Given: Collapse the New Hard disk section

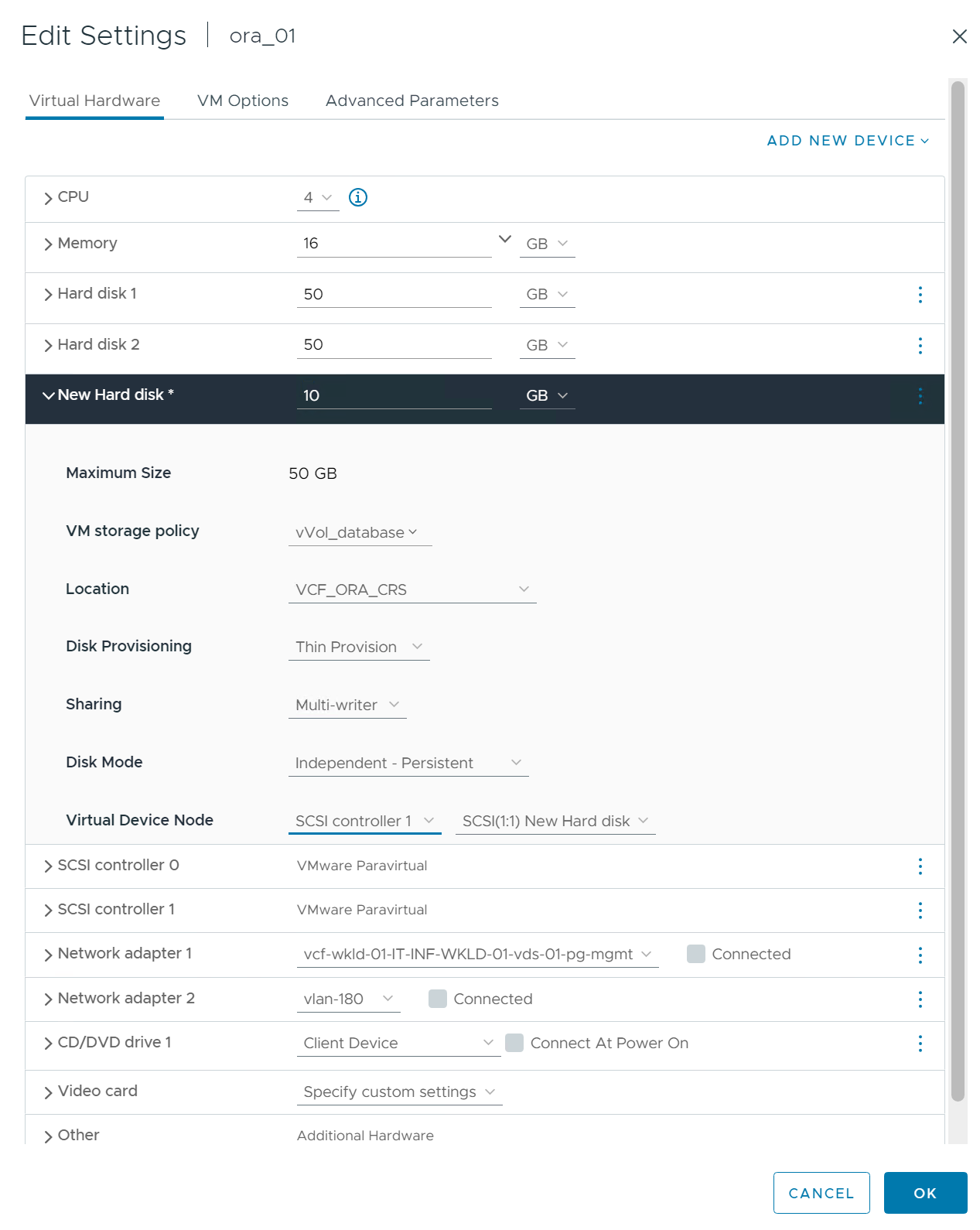Looking at the screenshot, I should [49, 395].
